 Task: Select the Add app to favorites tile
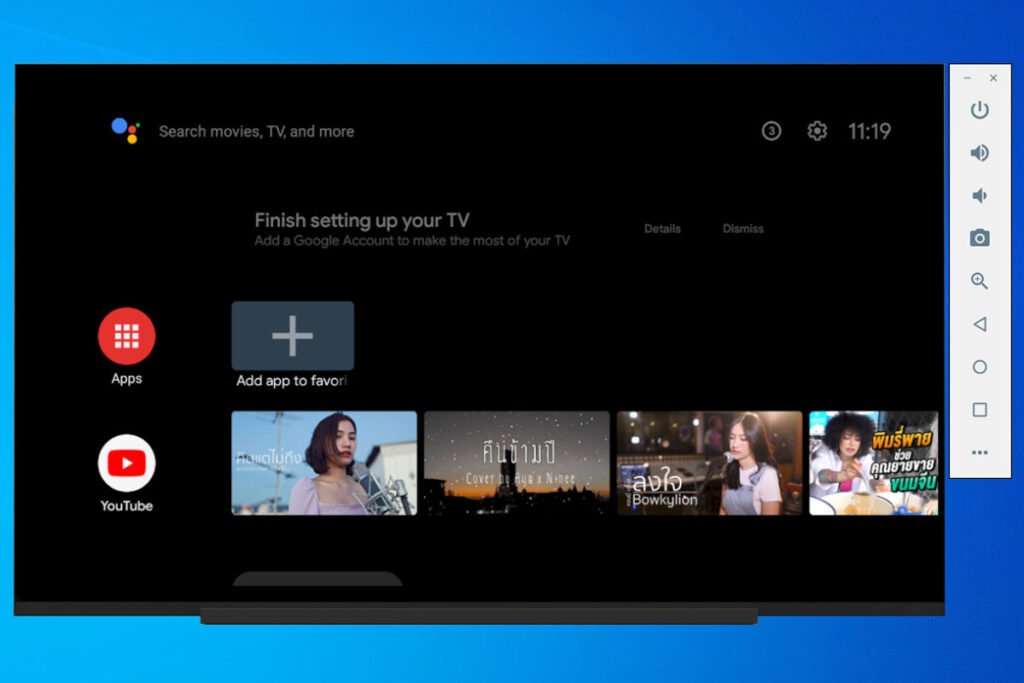pos(292,336)
